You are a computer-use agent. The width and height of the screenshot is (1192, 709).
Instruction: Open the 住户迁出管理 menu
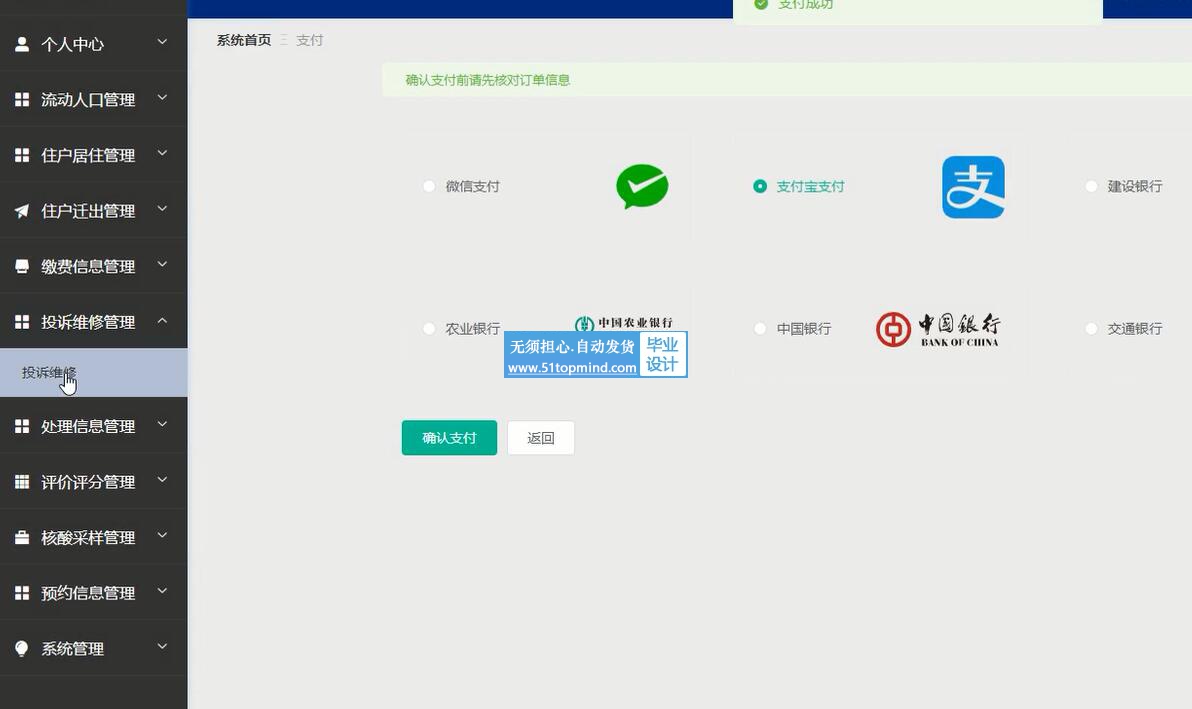94,210
